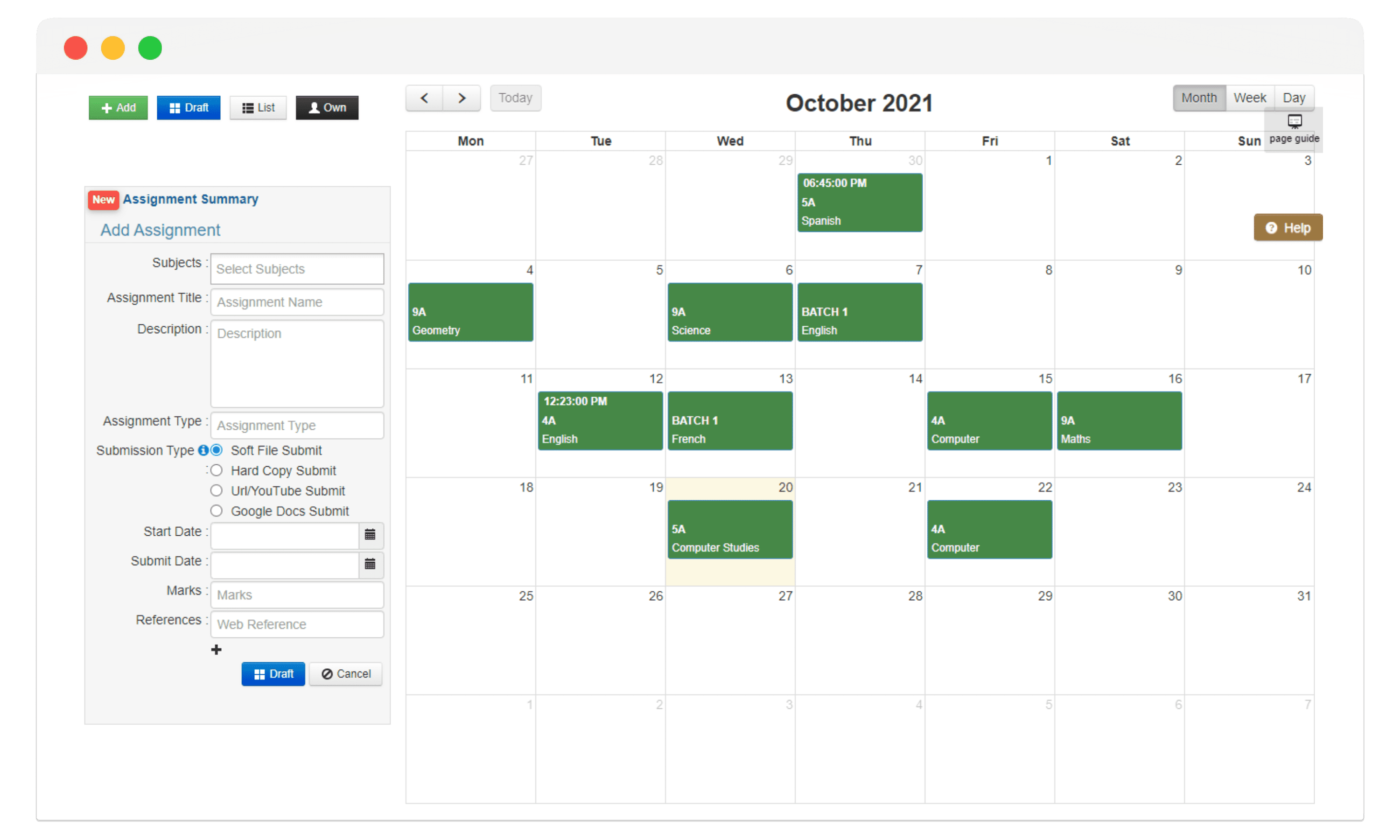Click the Add assignment green button
The width and height of the screenshot is (1400, 840).
click(118, 107)
